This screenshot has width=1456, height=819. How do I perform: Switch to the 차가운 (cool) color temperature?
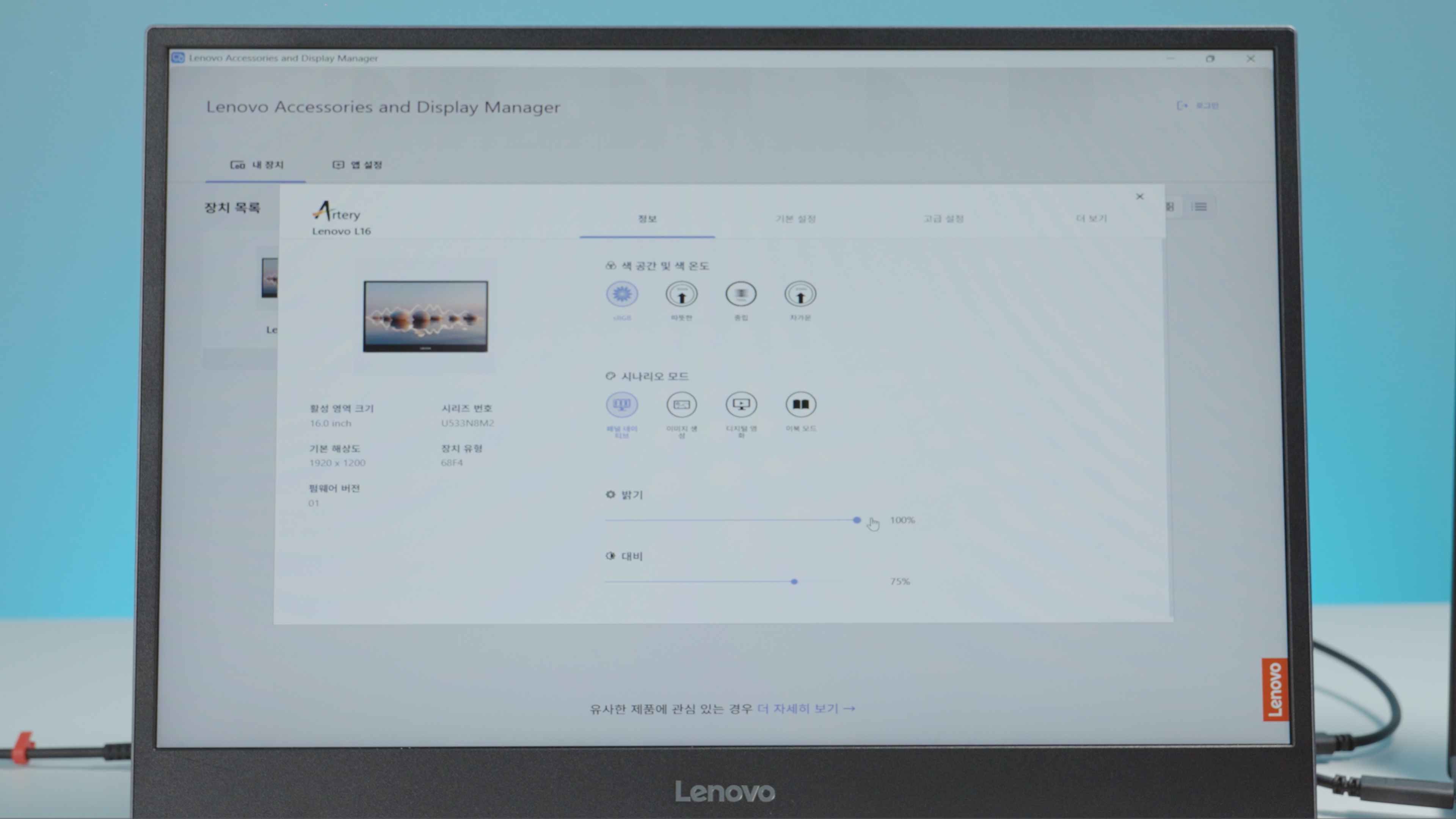(800, 294)
